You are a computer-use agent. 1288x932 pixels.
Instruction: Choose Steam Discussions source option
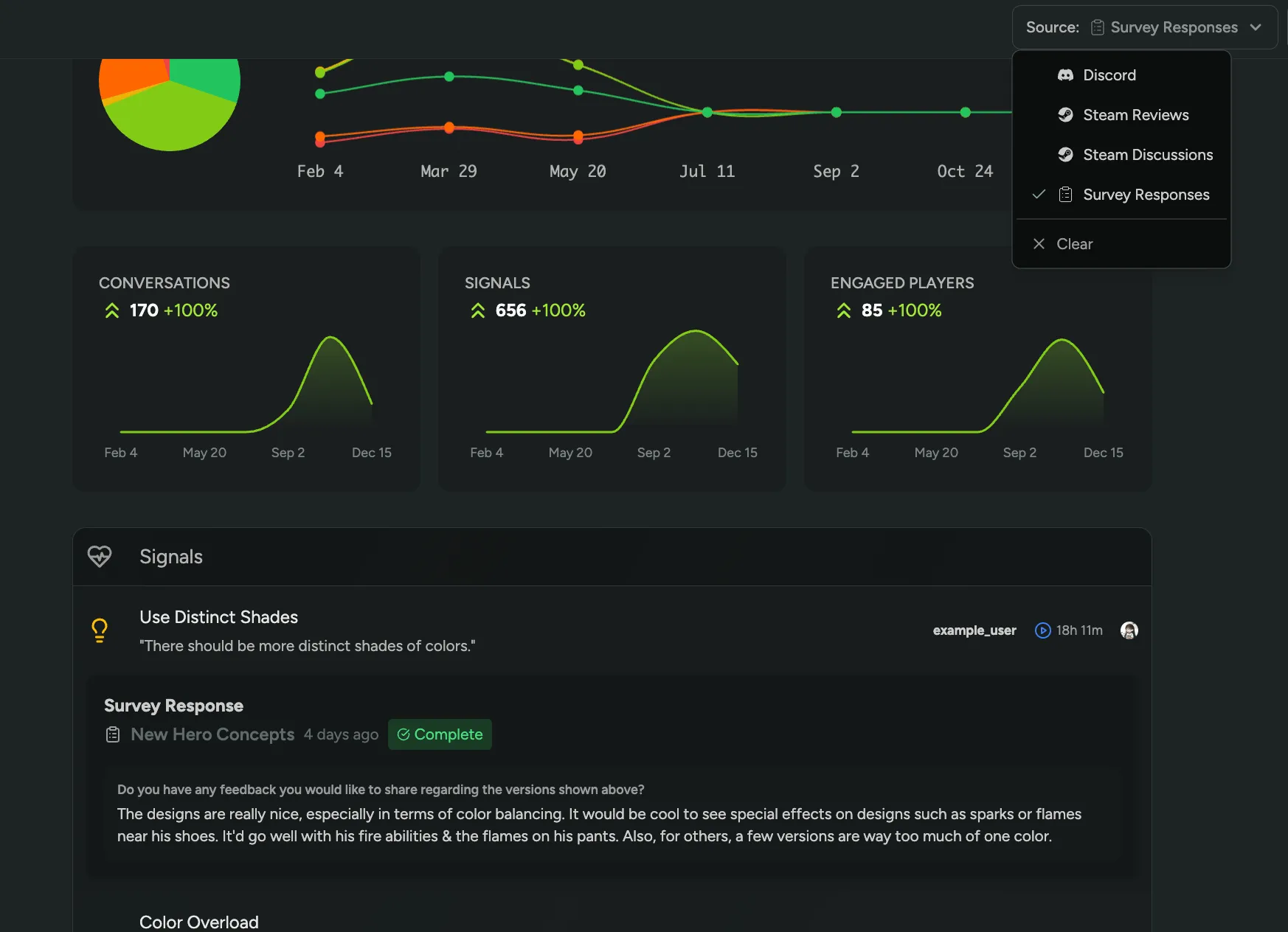point(1147,155)
